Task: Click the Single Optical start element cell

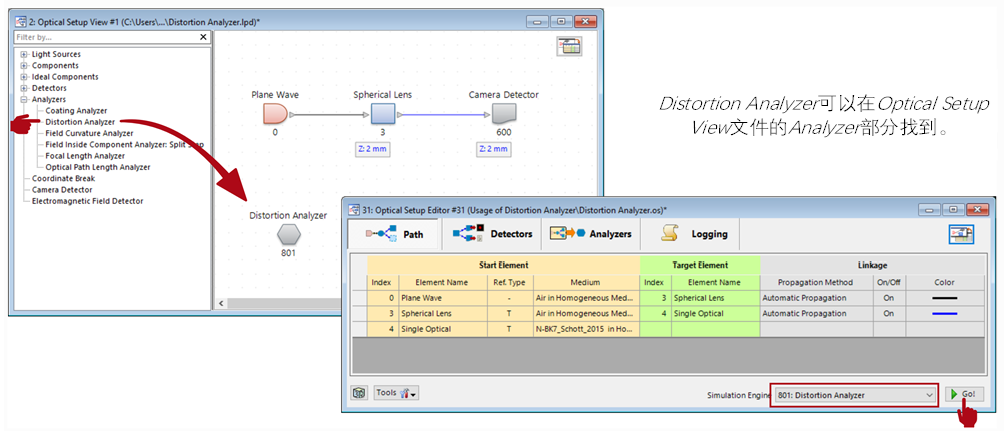Action: coord(442,329)
